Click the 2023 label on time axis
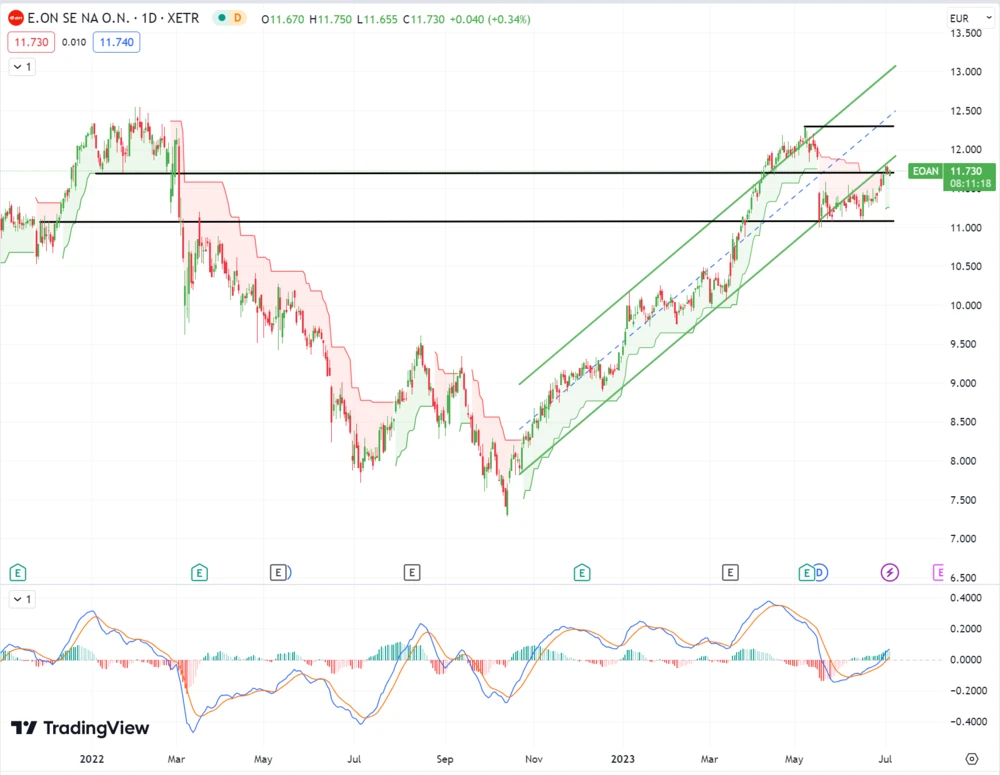 pyautogui.click(x=622, y=758)
